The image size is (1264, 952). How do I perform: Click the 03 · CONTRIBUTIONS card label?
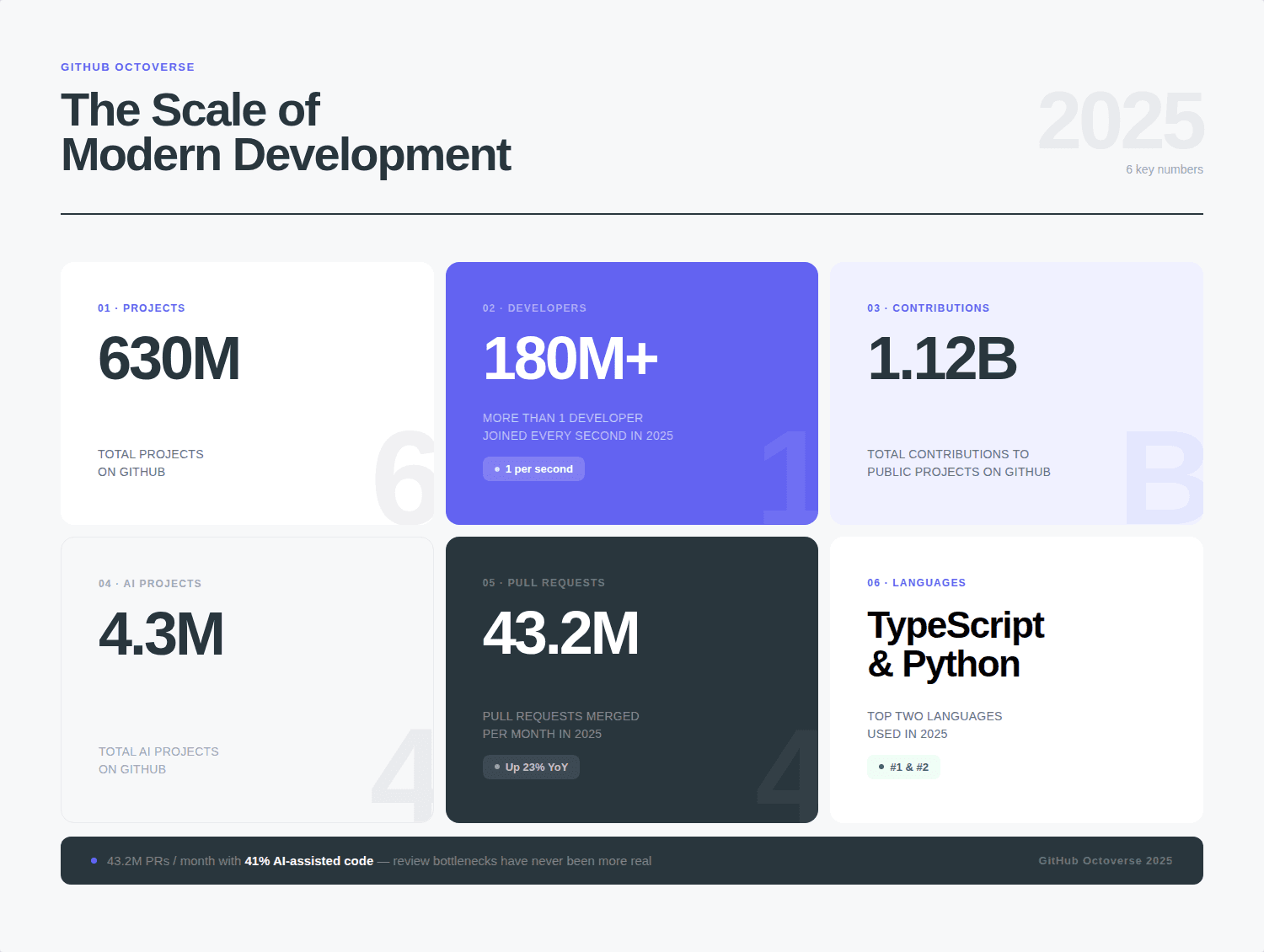(929, 308)
